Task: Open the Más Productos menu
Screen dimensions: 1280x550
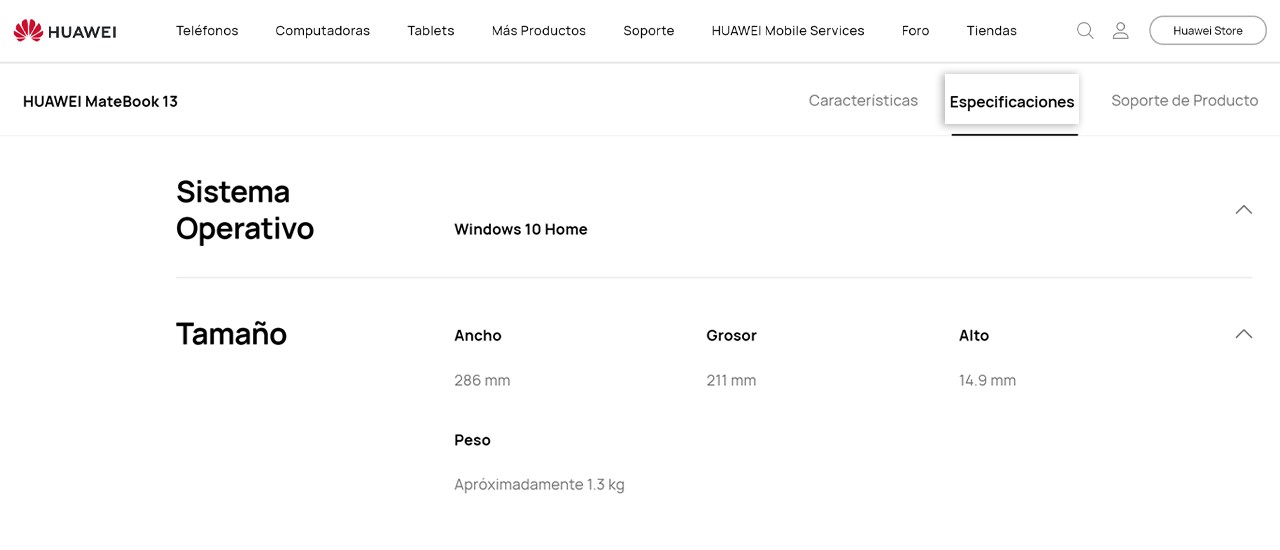Action: 539,31
